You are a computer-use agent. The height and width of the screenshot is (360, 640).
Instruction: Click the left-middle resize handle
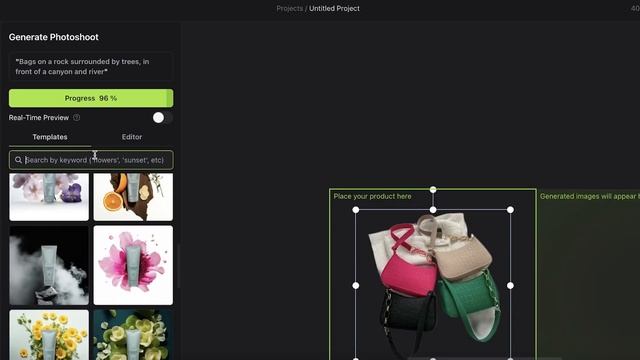(356, 286)
